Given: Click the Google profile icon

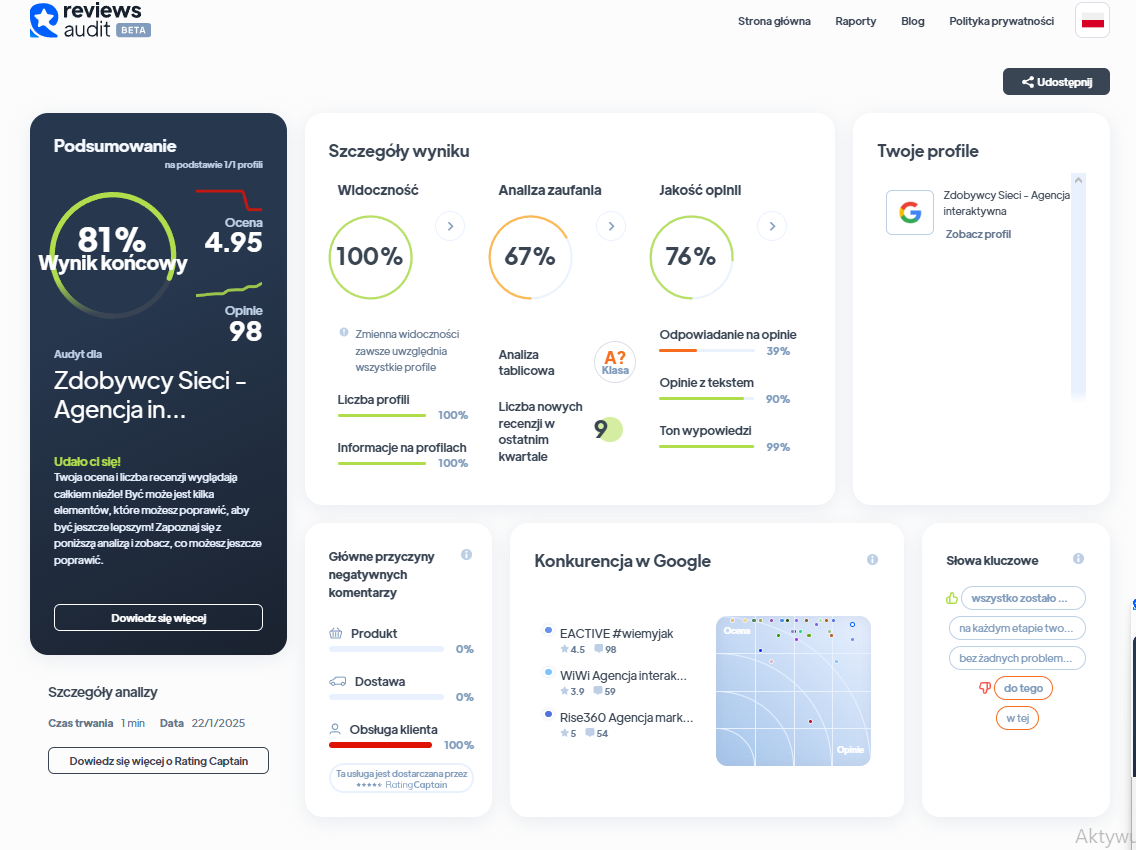Looking at the screenshot, I should point(910,212).
